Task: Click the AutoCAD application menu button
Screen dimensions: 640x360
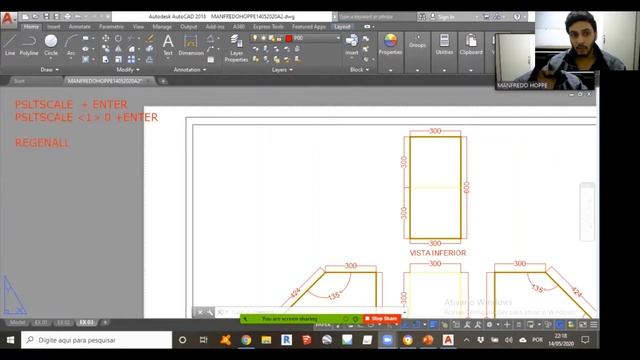Action: tap(8, 19)
